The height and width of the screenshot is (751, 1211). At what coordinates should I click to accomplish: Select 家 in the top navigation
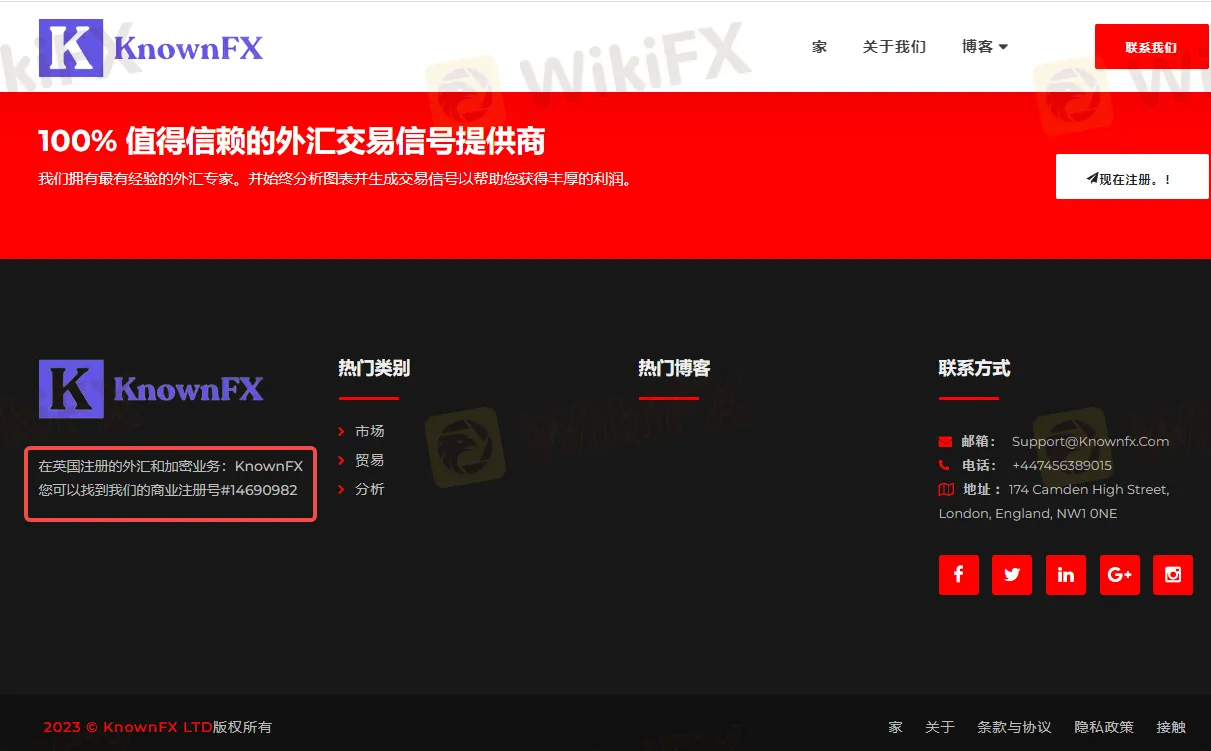(x=819, y=46)
